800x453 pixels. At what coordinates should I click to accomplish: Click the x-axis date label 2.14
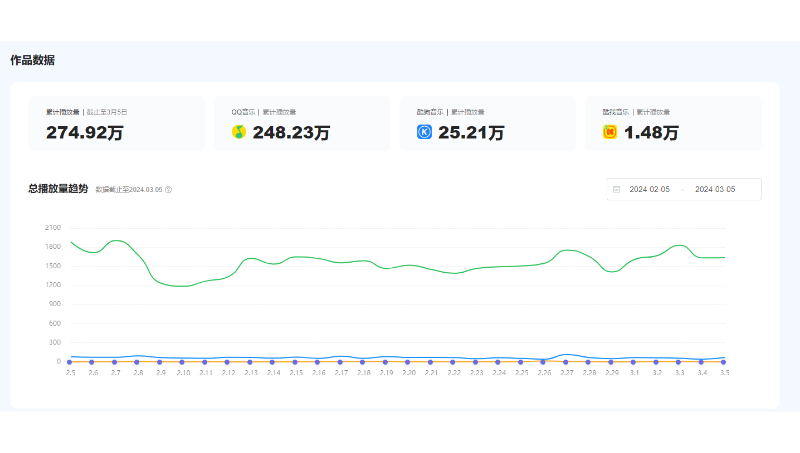(273, 373)
